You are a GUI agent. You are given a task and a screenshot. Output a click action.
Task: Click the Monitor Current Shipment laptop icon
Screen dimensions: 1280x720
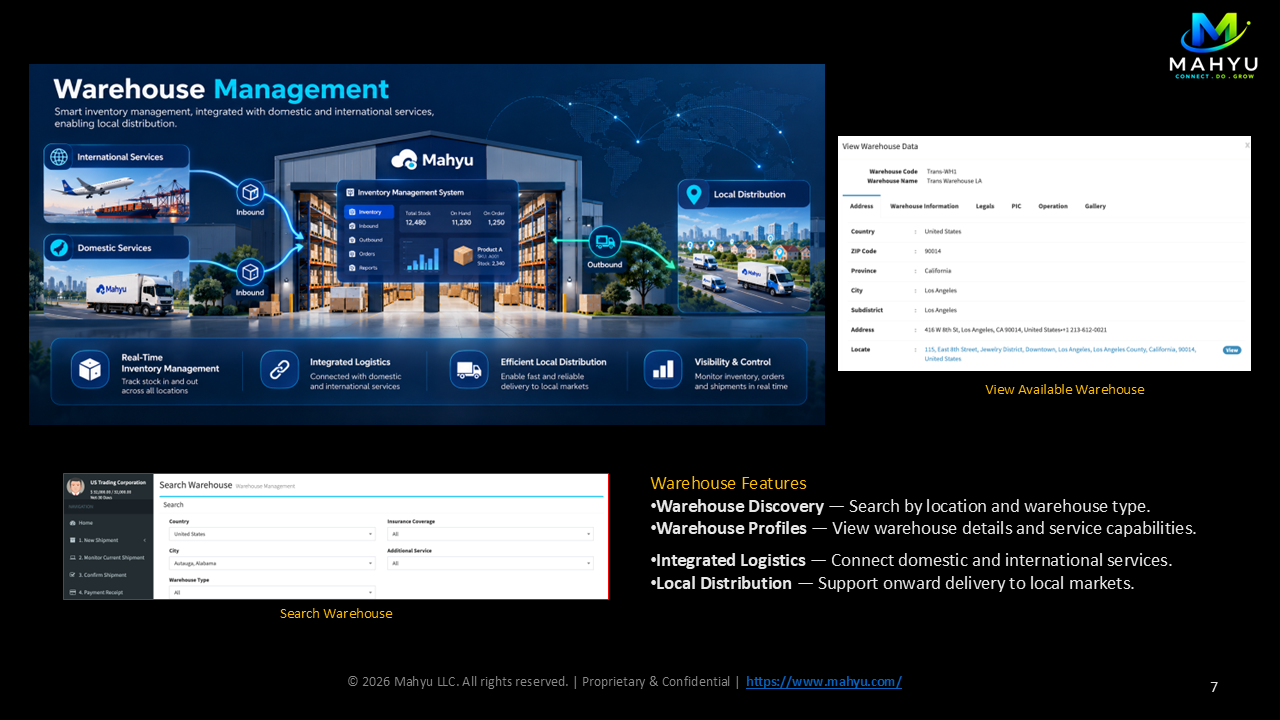click(73, 558)
